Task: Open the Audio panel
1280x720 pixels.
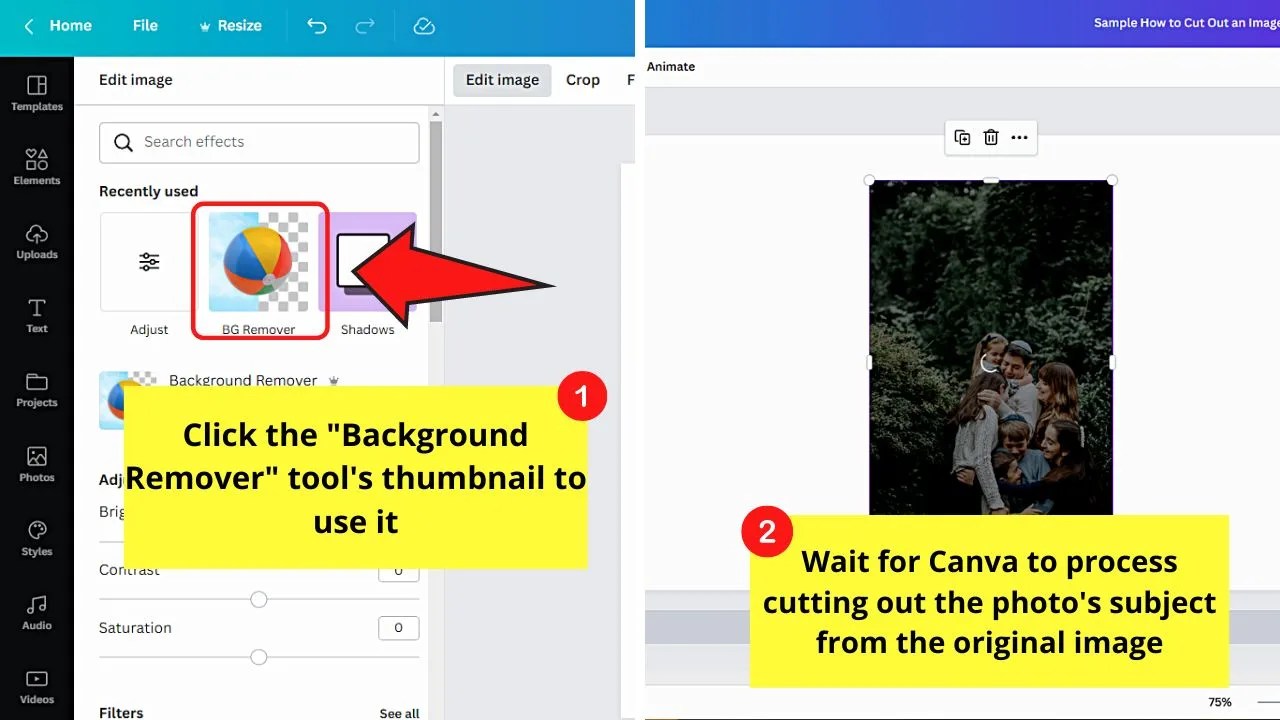Action: pos(36,611)
